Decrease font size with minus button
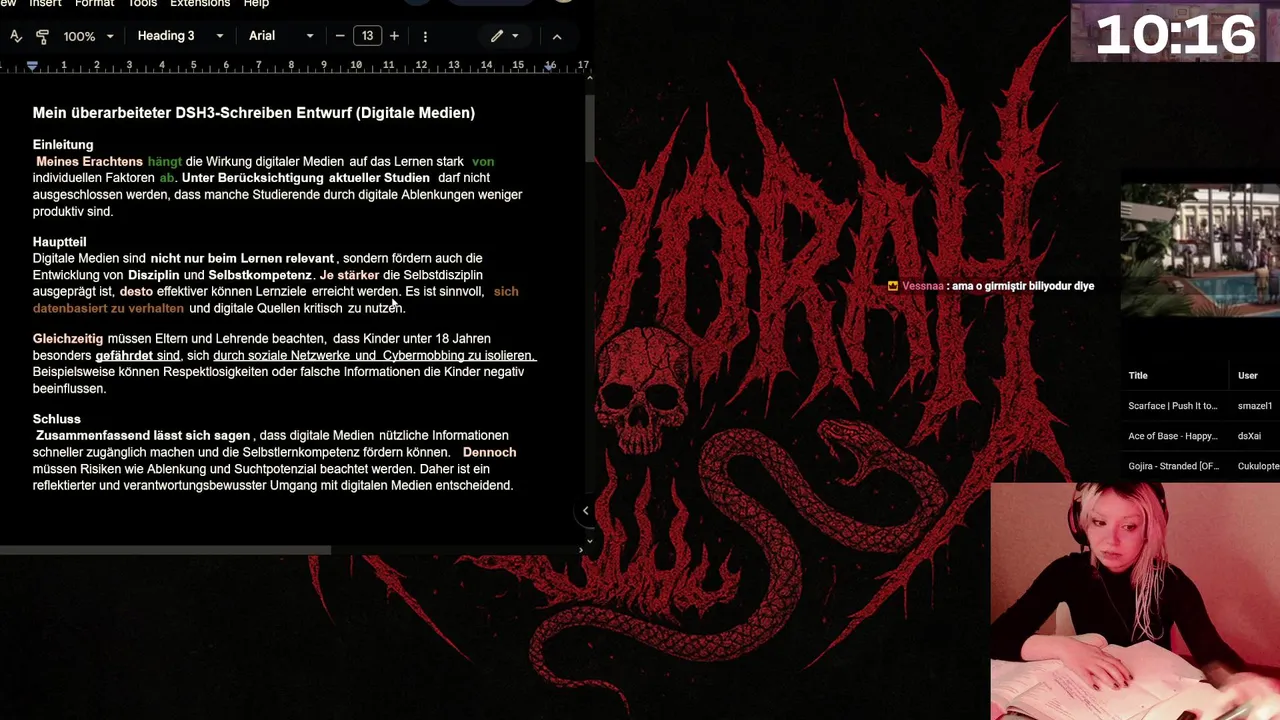 (340, 36)
